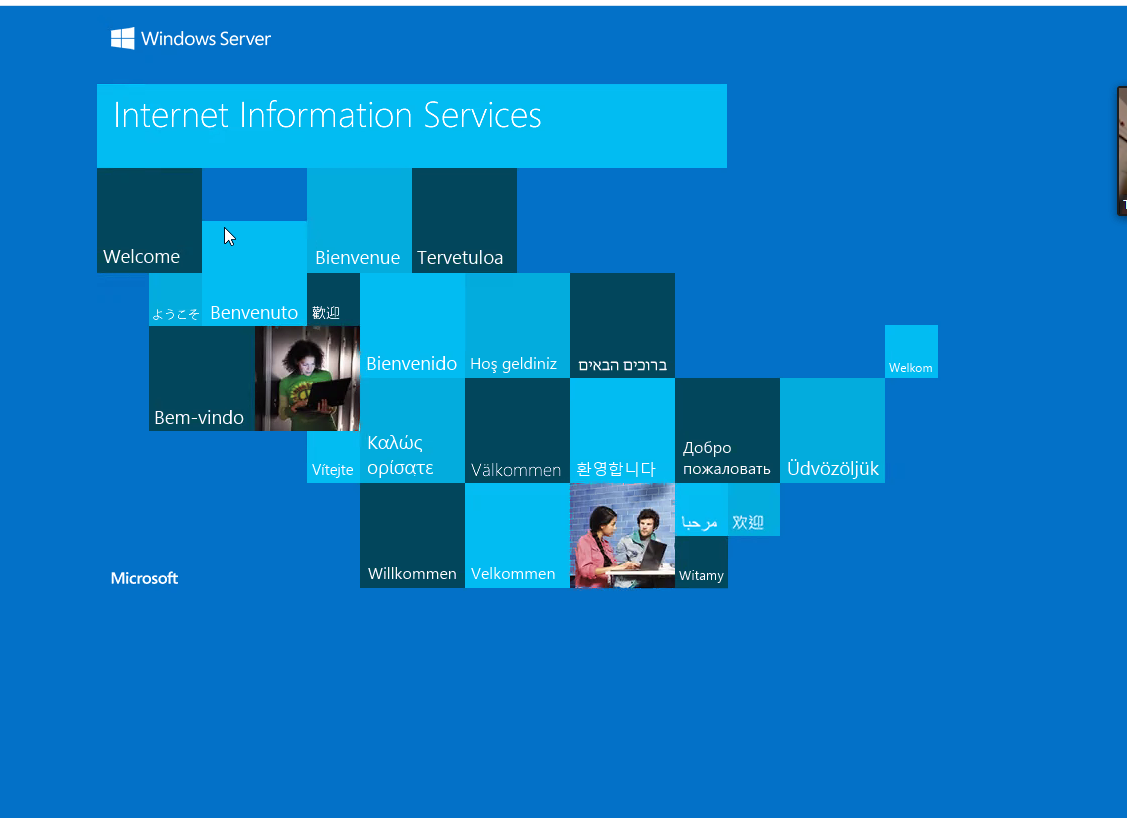Click the Добро пожаловать tile
This screenshot has width=1127, height=818.
[727, 430]
